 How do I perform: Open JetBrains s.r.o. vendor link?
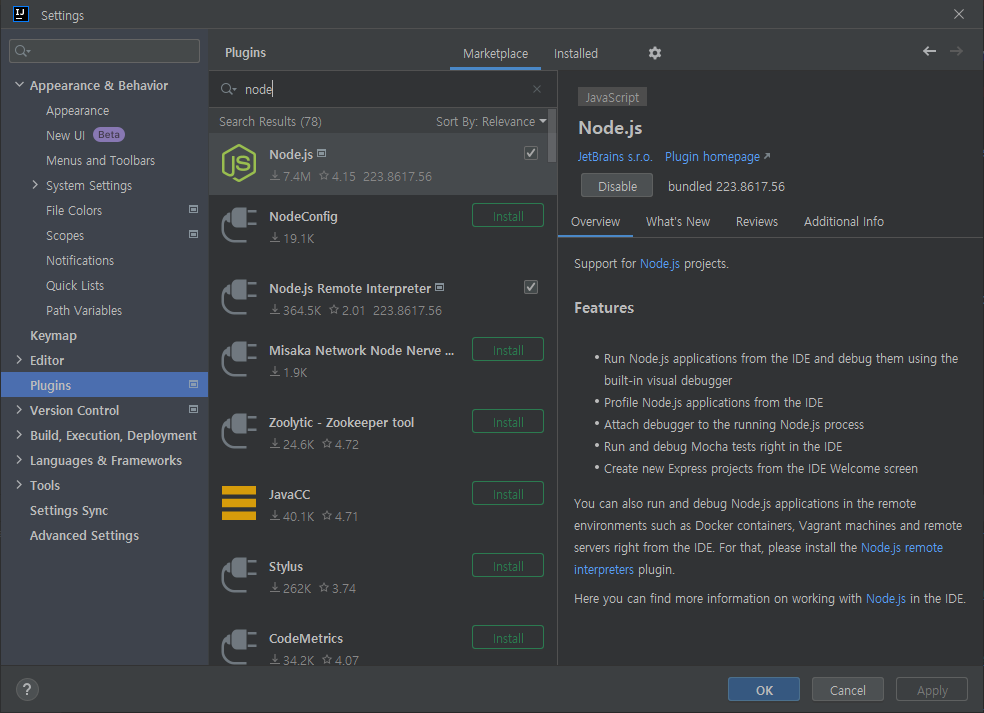click(615, 156)
